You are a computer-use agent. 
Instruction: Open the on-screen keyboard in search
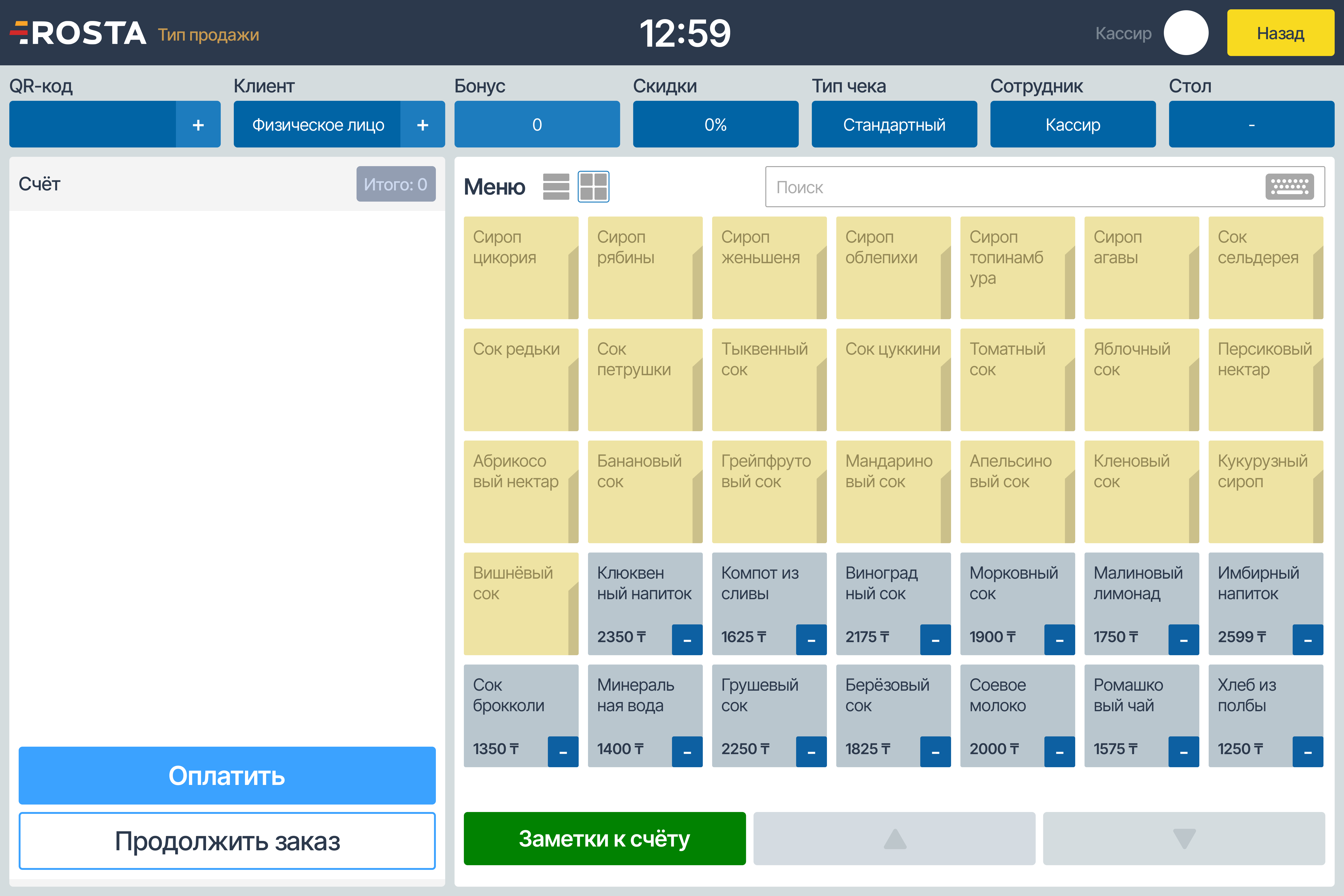[1289, 187]
